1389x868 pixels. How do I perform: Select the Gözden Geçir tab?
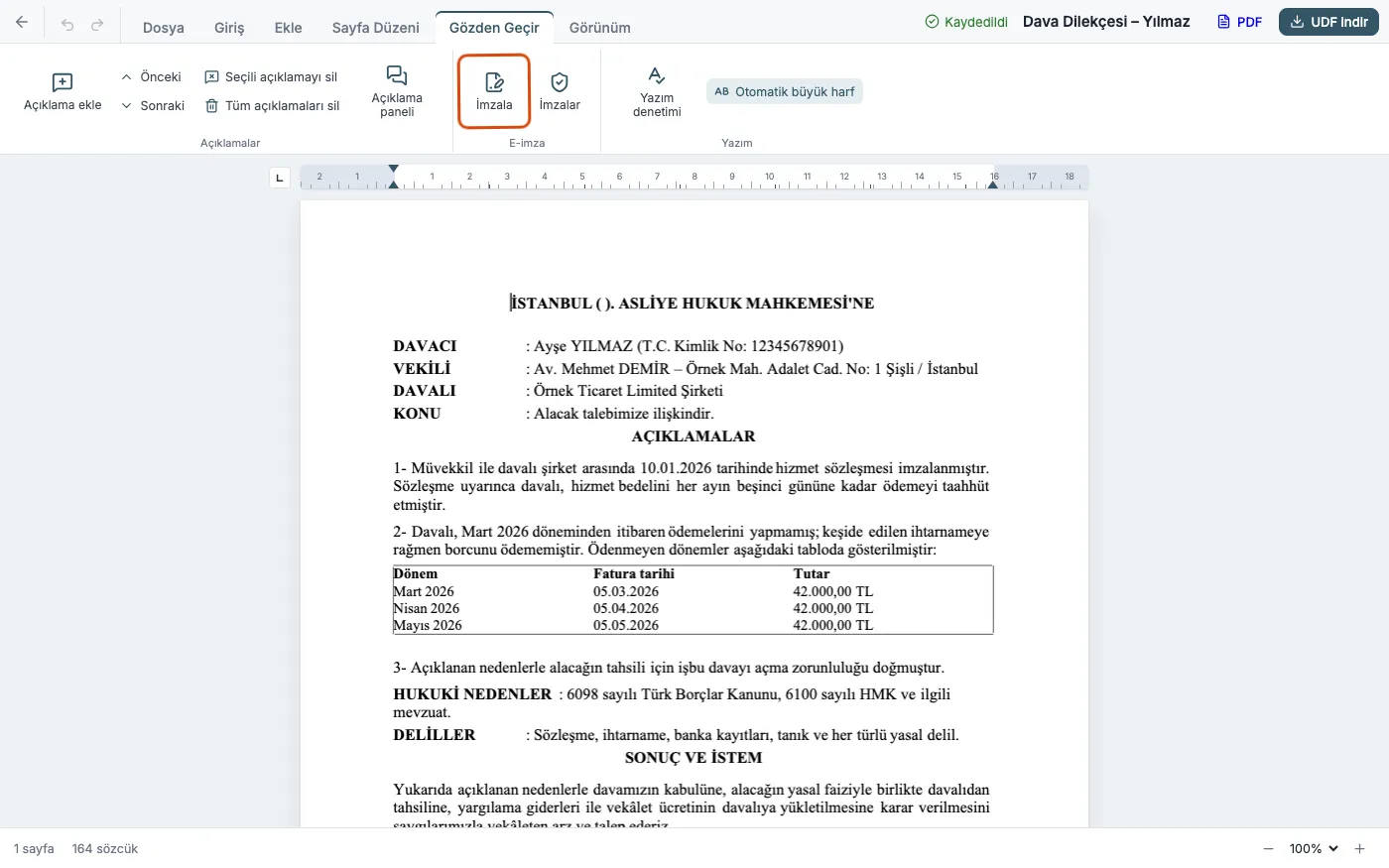point(494,28)
